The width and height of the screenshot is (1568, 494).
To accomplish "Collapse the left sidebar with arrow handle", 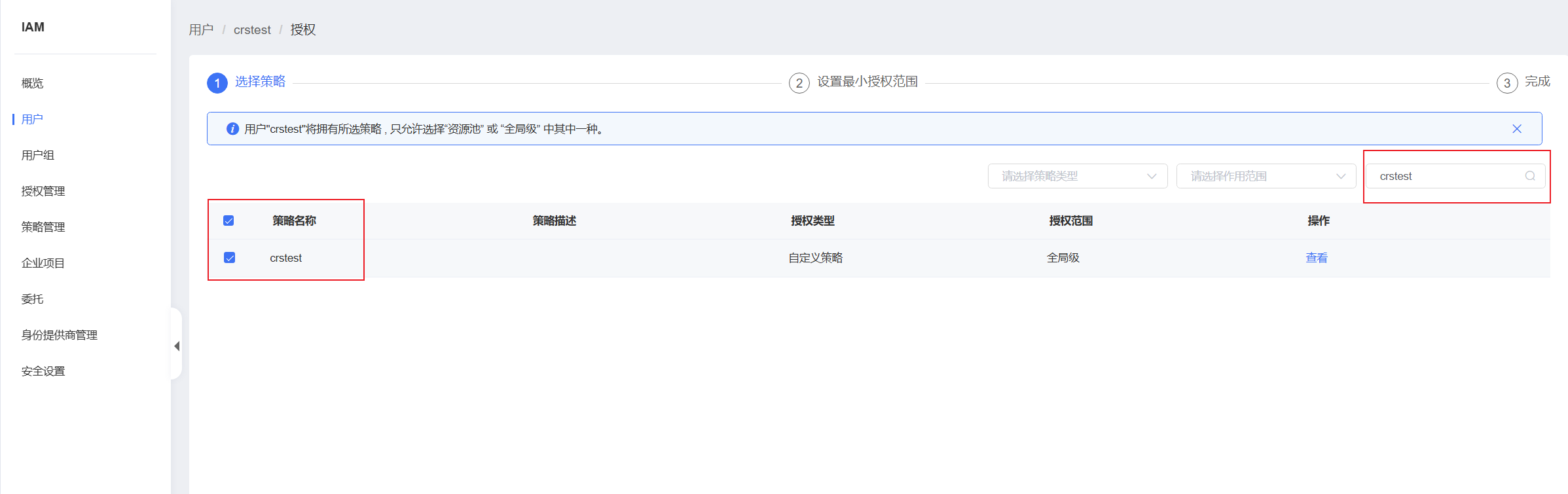I will (x=177, y=346).
